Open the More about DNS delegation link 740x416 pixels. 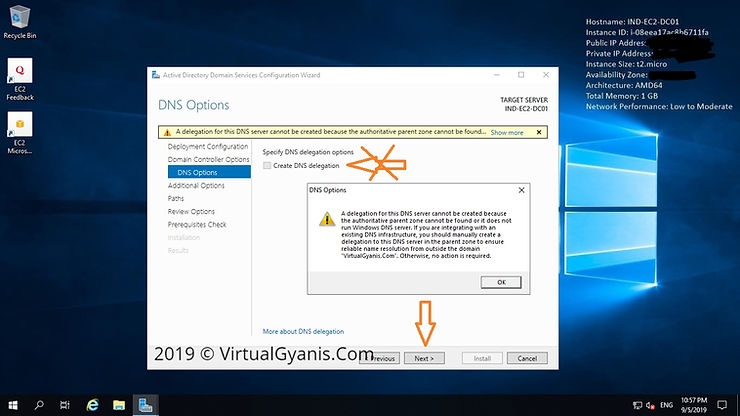[303, 331]
